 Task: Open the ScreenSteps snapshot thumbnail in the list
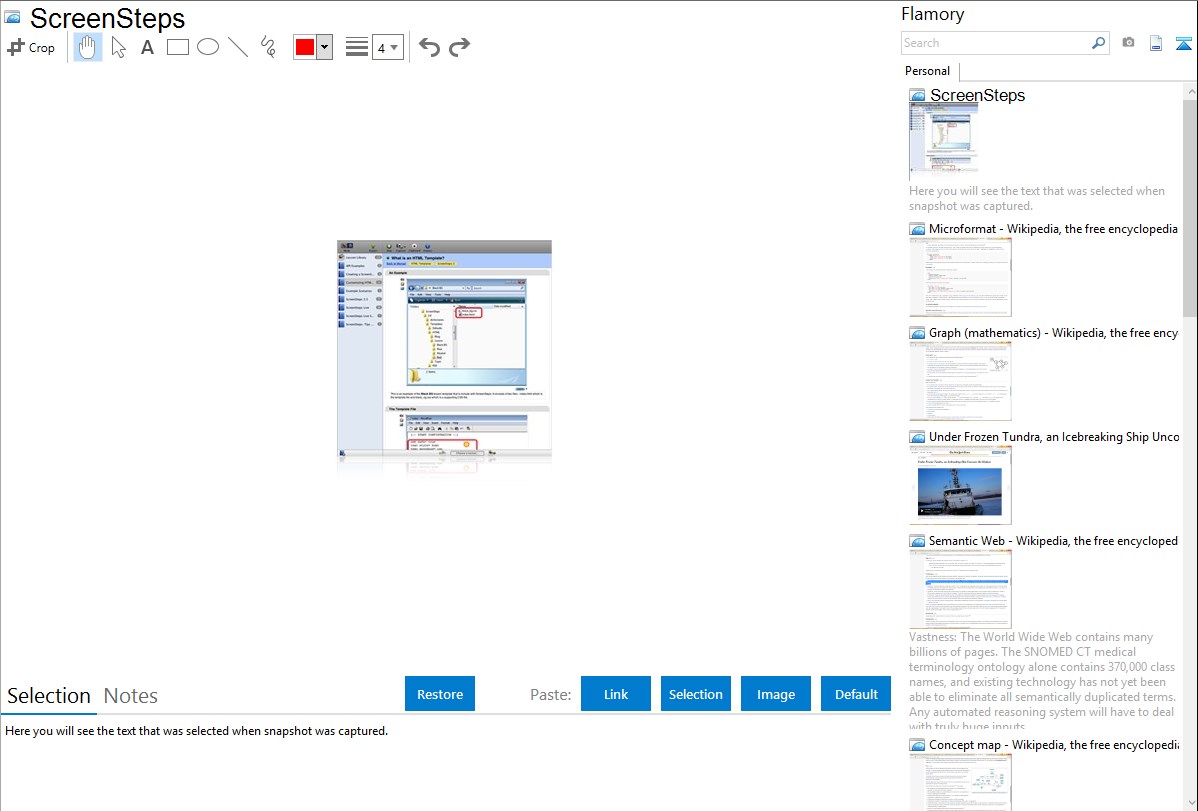pyautogui.click(x=944, y=141)
